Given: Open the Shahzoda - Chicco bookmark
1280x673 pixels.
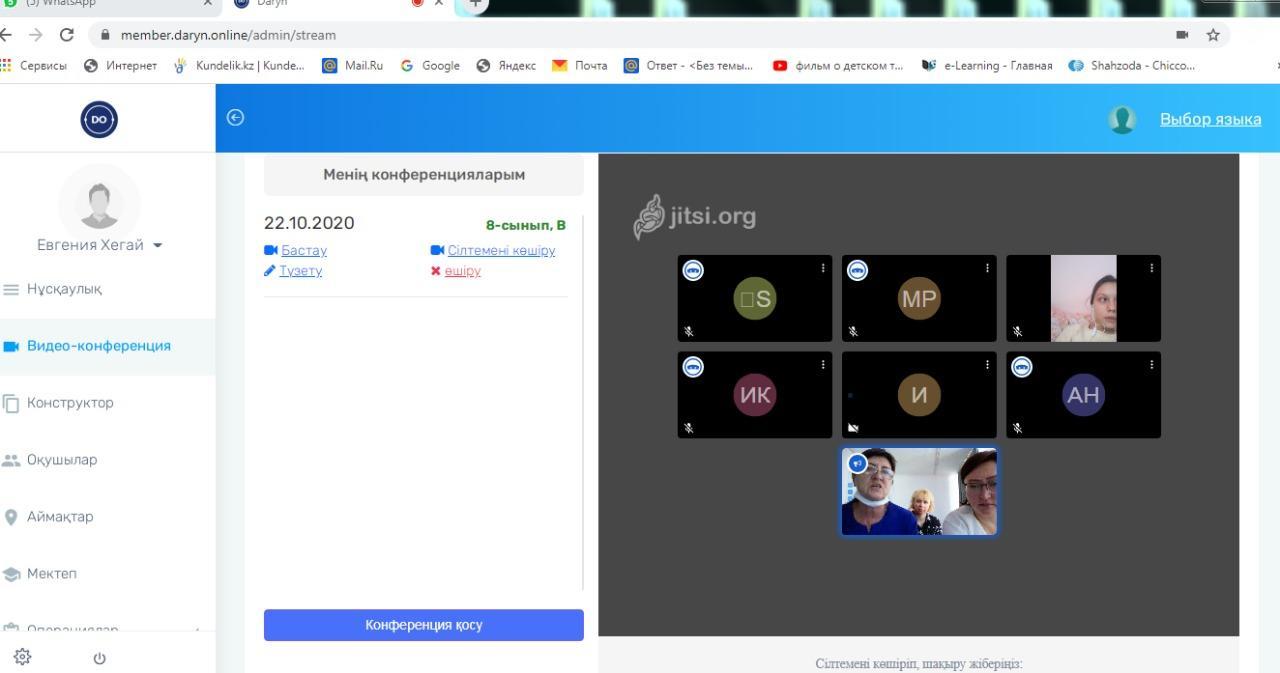Looking at the screenshot, I should pos(1132,66).
